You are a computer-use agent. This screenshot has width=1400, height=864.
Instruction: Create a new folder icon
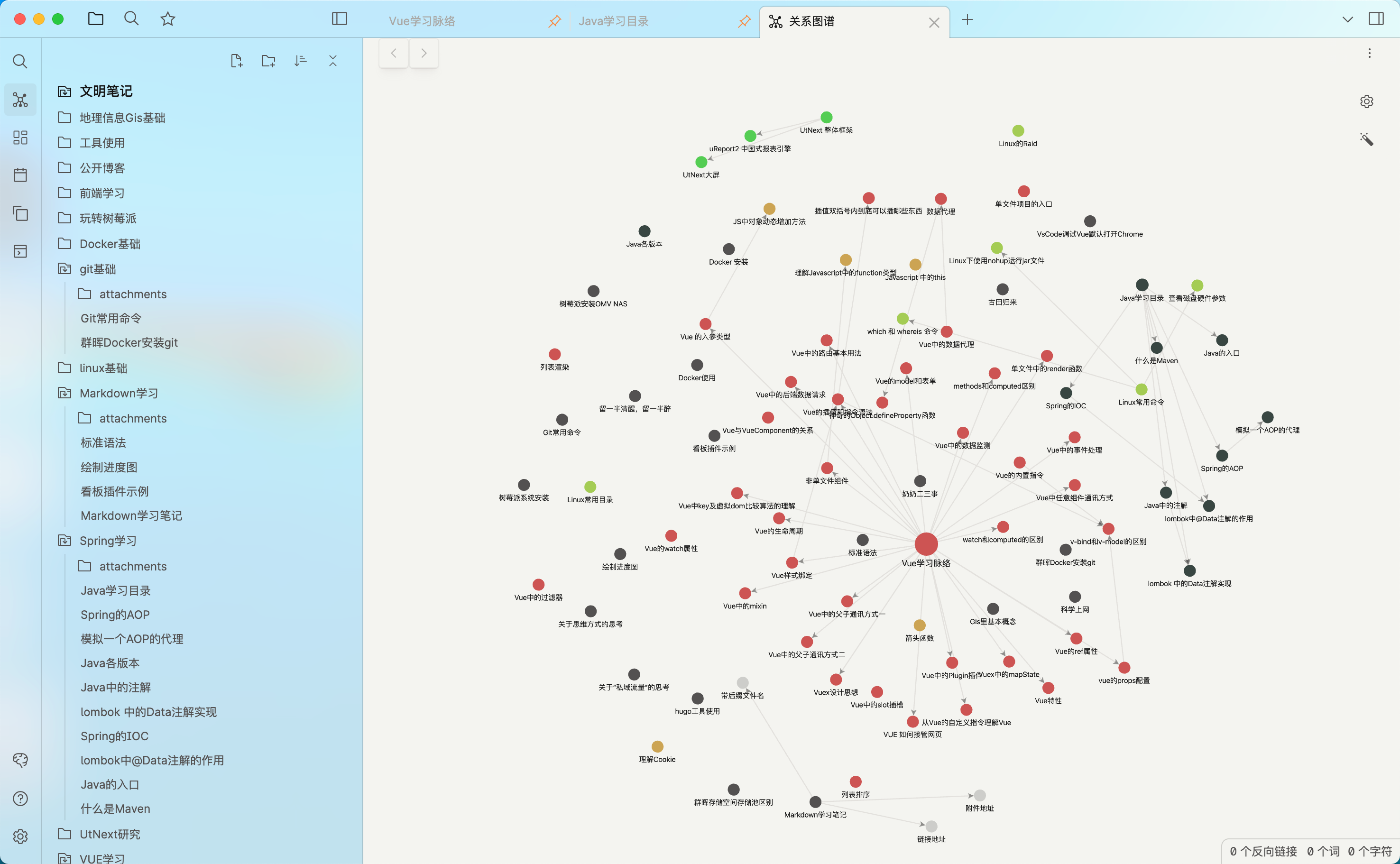[268, 61]
